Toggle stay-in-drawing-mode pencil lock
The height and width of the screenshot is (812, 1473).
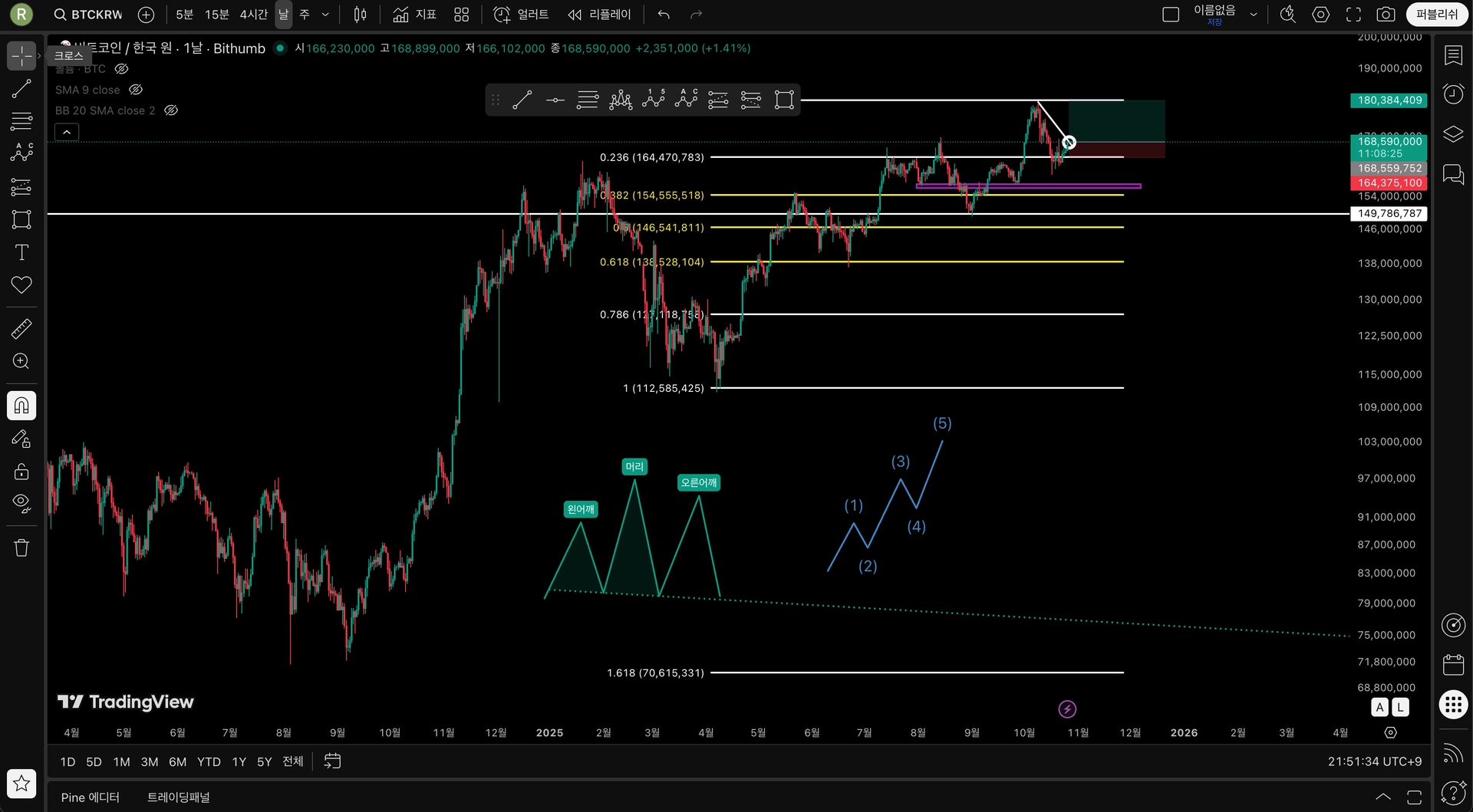tap(21, 439)
